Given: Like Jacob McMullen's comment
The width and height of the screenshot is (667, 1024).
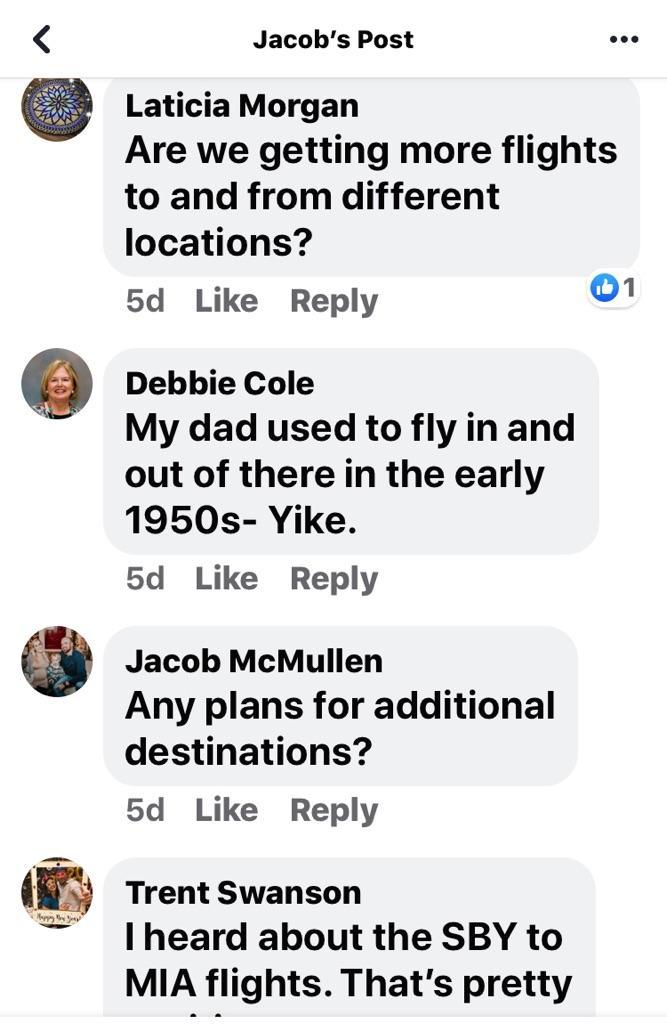Looking at the screenshot, I should 226,810.
